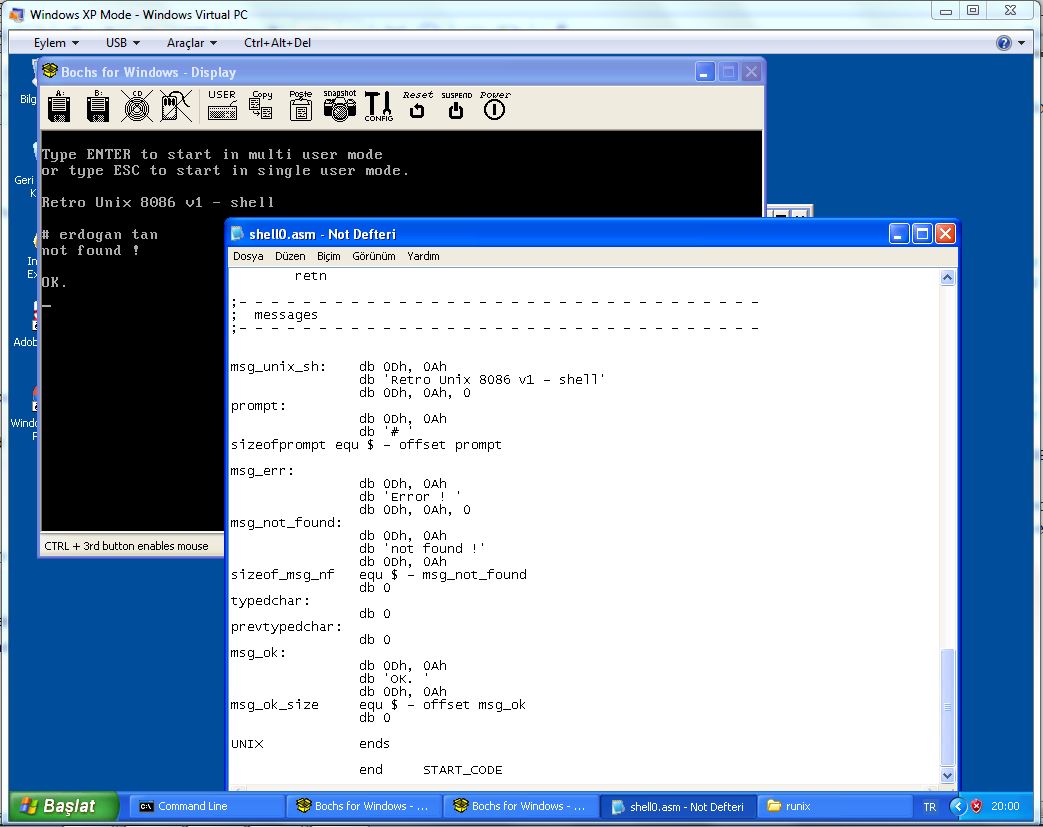Click the Notepad scrollbar up arrow
The height and width of the screenshot is (827, 1043).
coord(948,277)
